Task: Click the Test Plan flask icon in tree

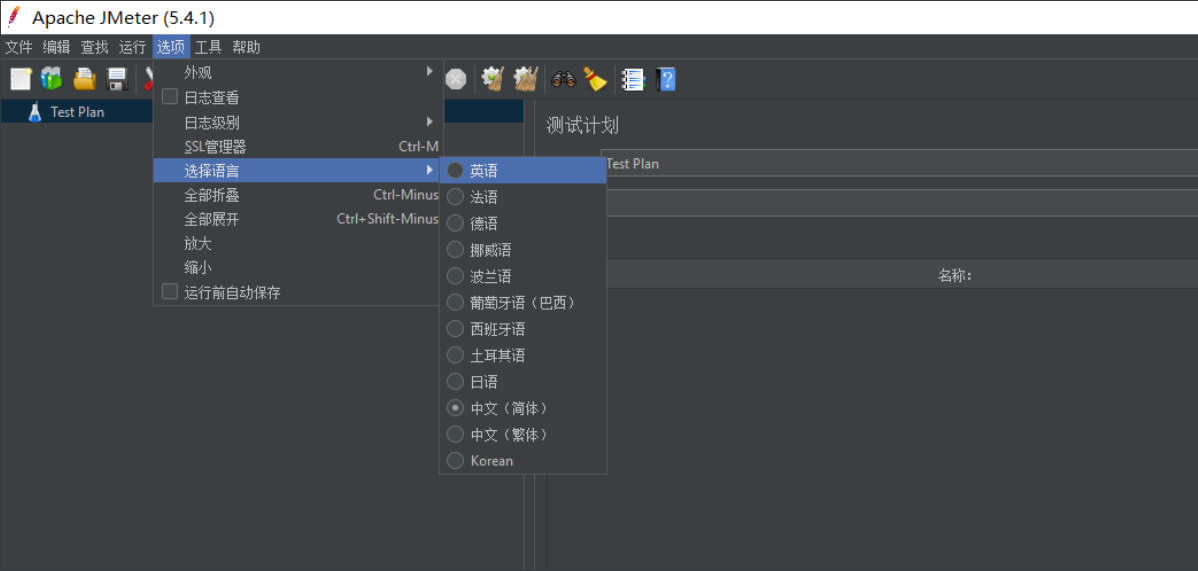Action: pyautogui.click(x=35, y=112)
